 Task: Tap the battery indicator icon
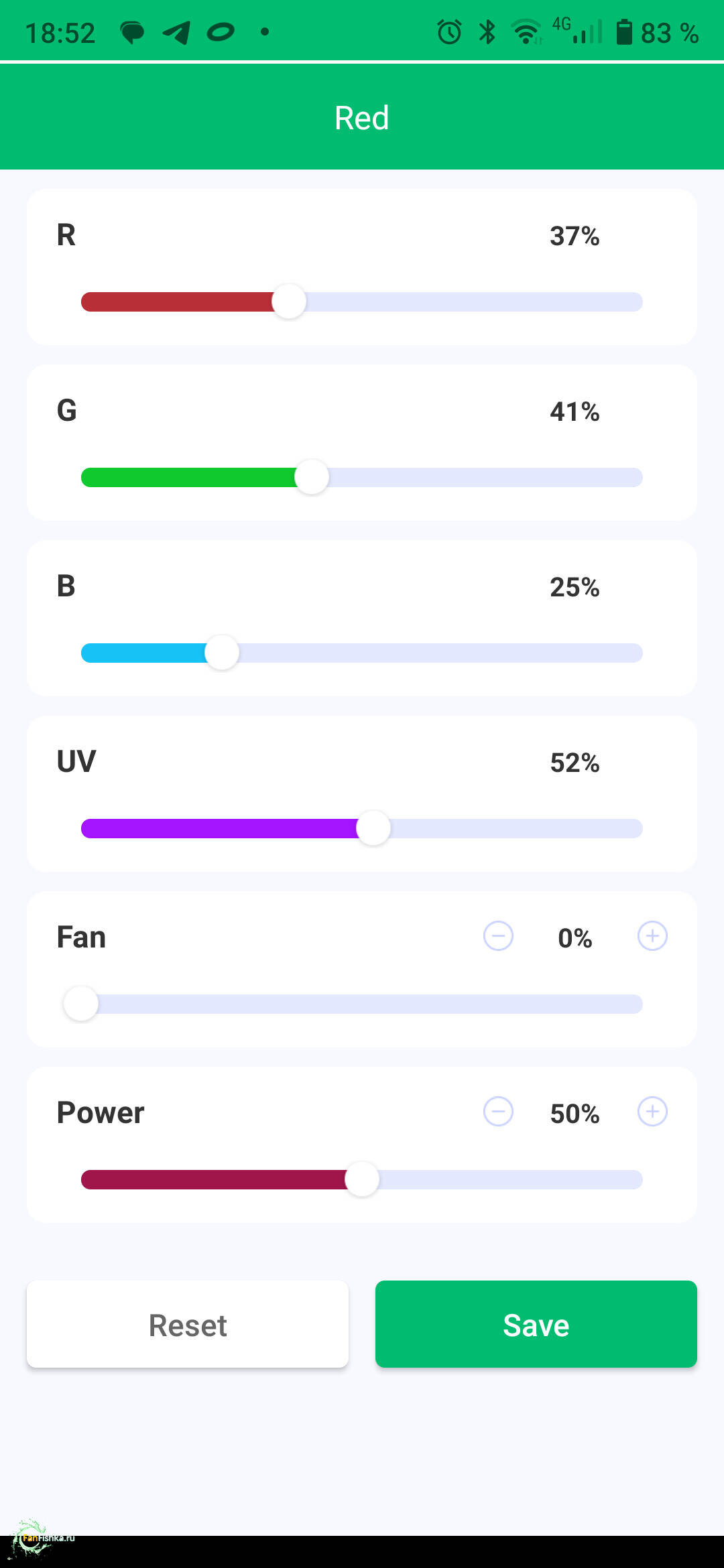624,32
